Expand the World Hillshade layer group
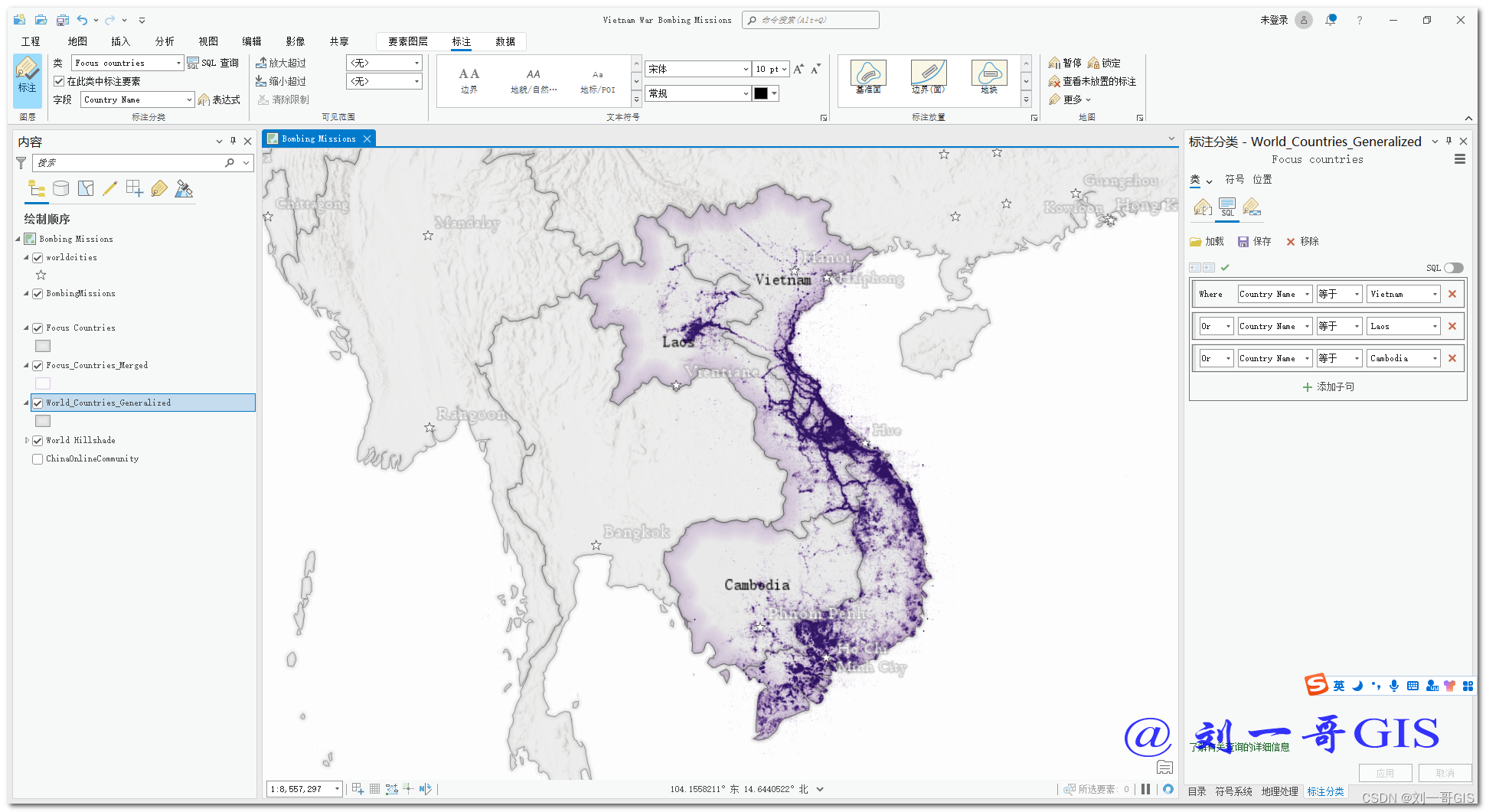The image size is (1486, 812). pos(27,441)
